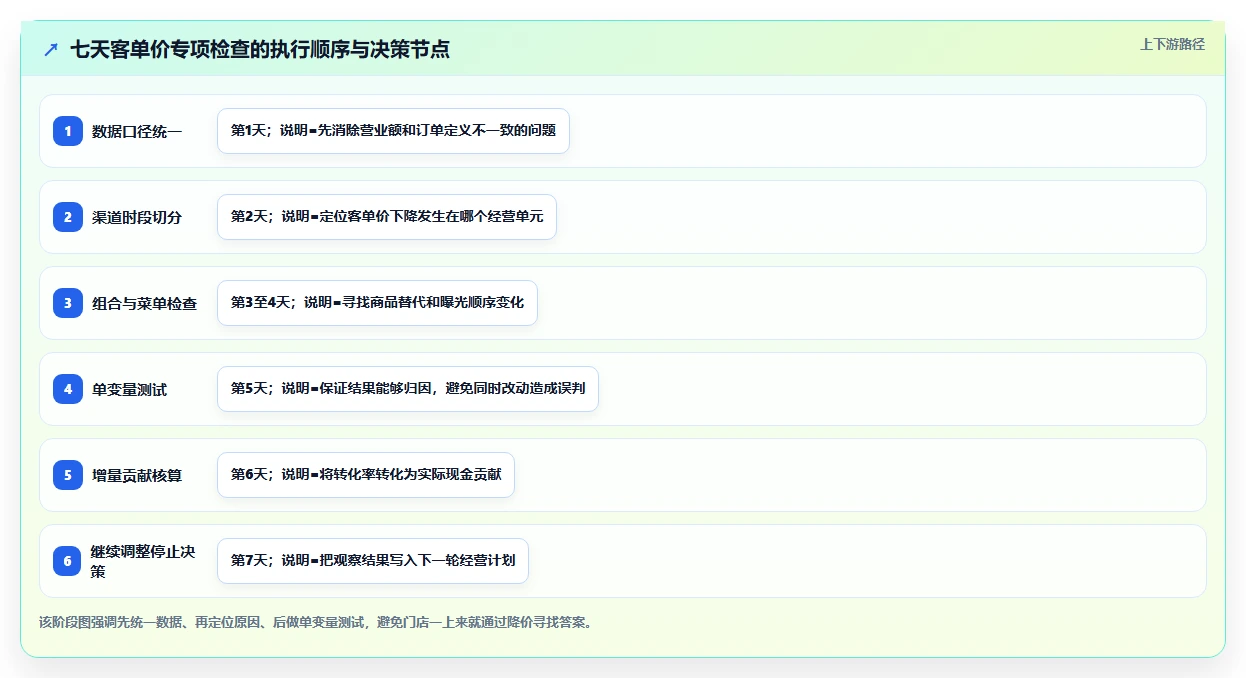Open the 第6天 description chip
The image size is (1246, 678).
366,475
